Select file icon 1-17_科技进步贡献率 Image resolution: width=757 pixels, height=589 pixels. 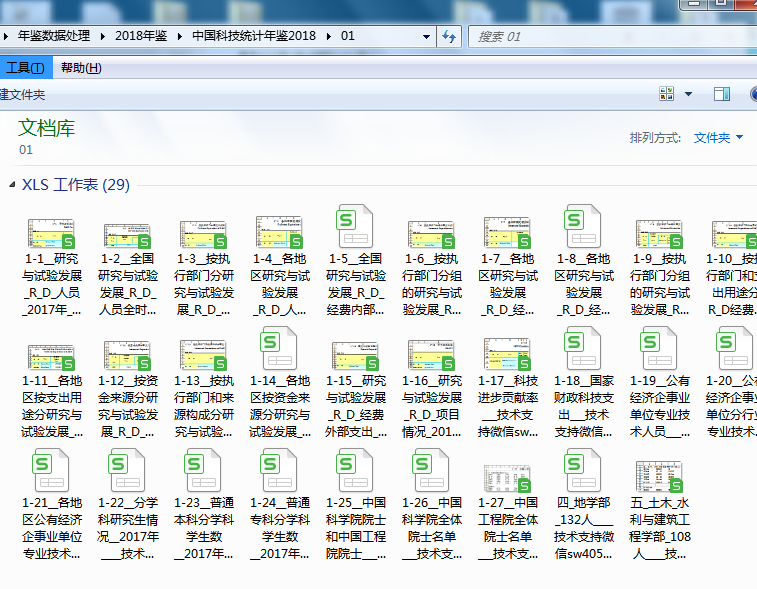coord(507,354)
